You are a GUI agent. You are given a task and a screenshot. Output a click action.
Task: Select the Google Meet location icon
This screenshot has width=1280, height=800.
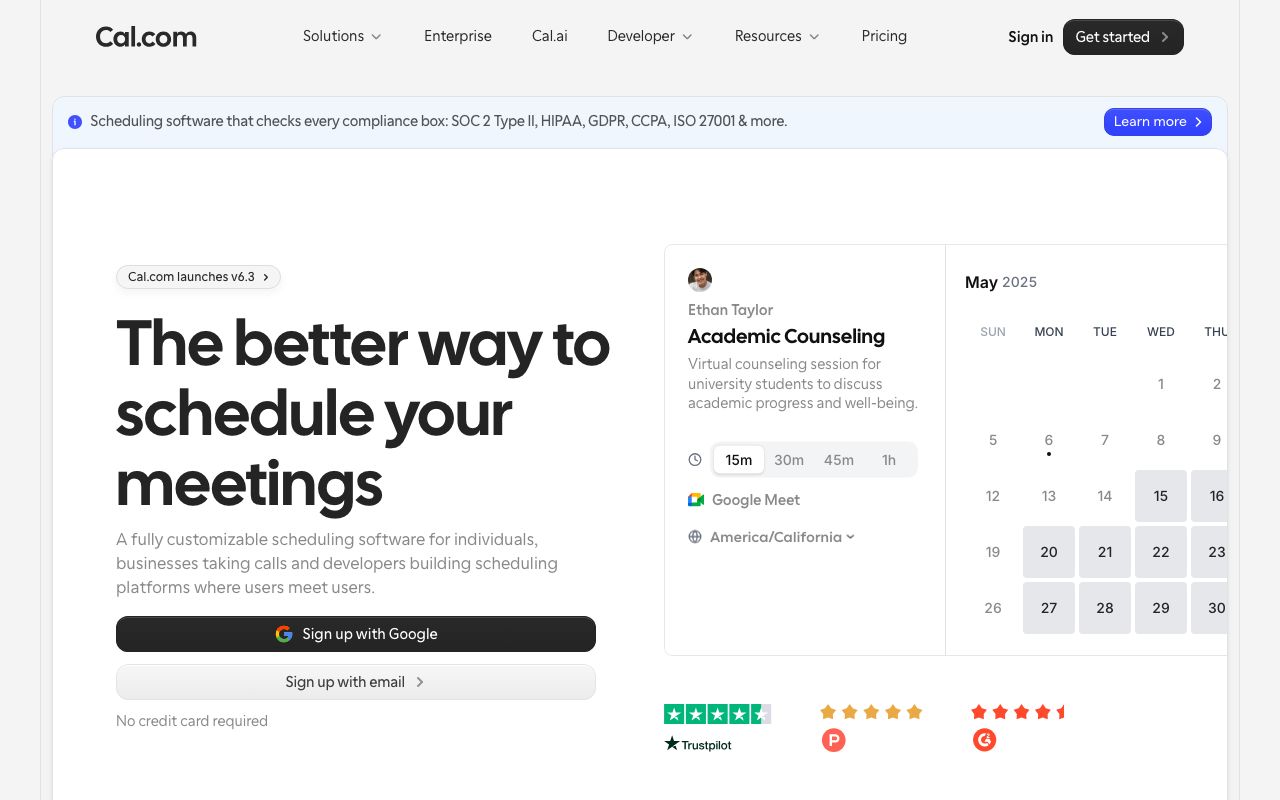click(696, 500)
